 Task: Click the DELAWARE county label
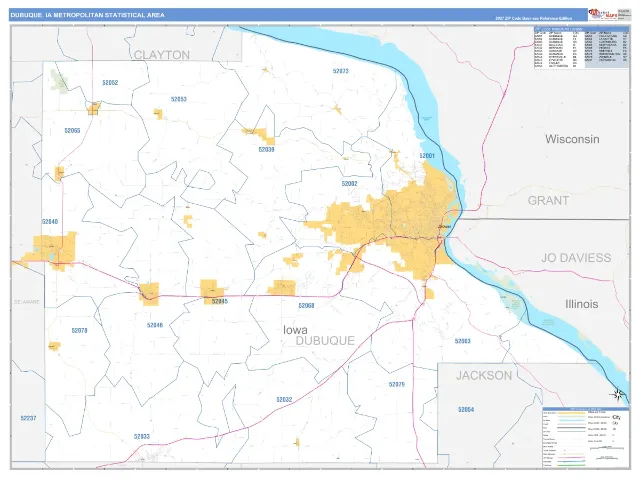pos(27,302)
